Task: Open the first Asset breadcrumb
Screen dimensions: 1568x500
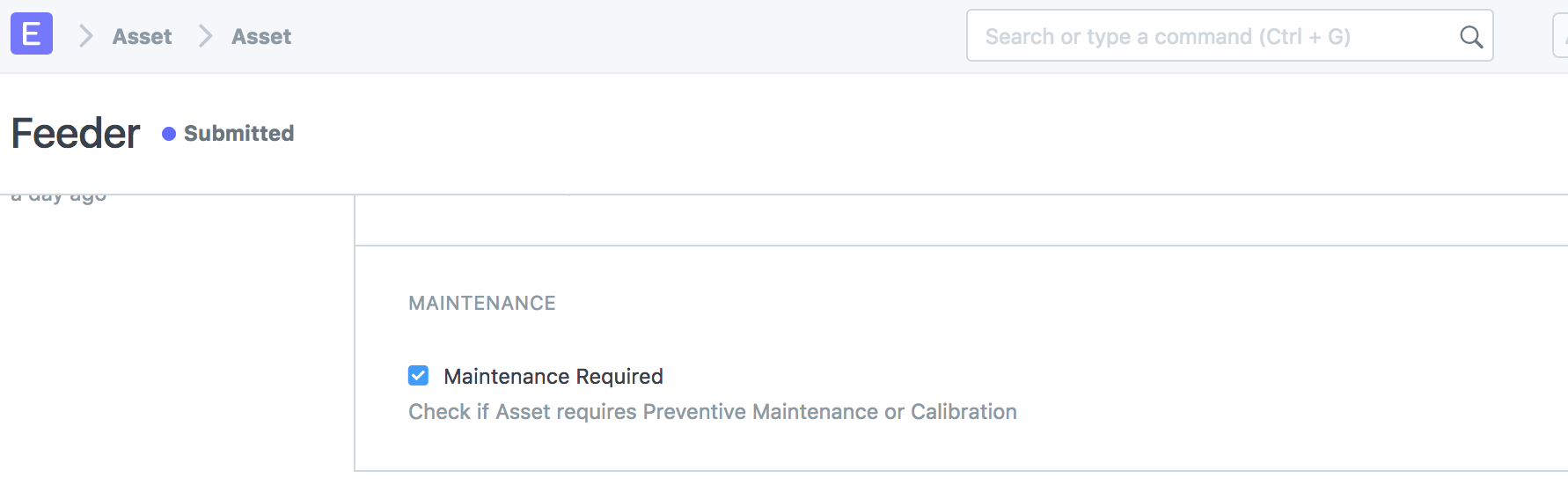Action: coord(142,36)
